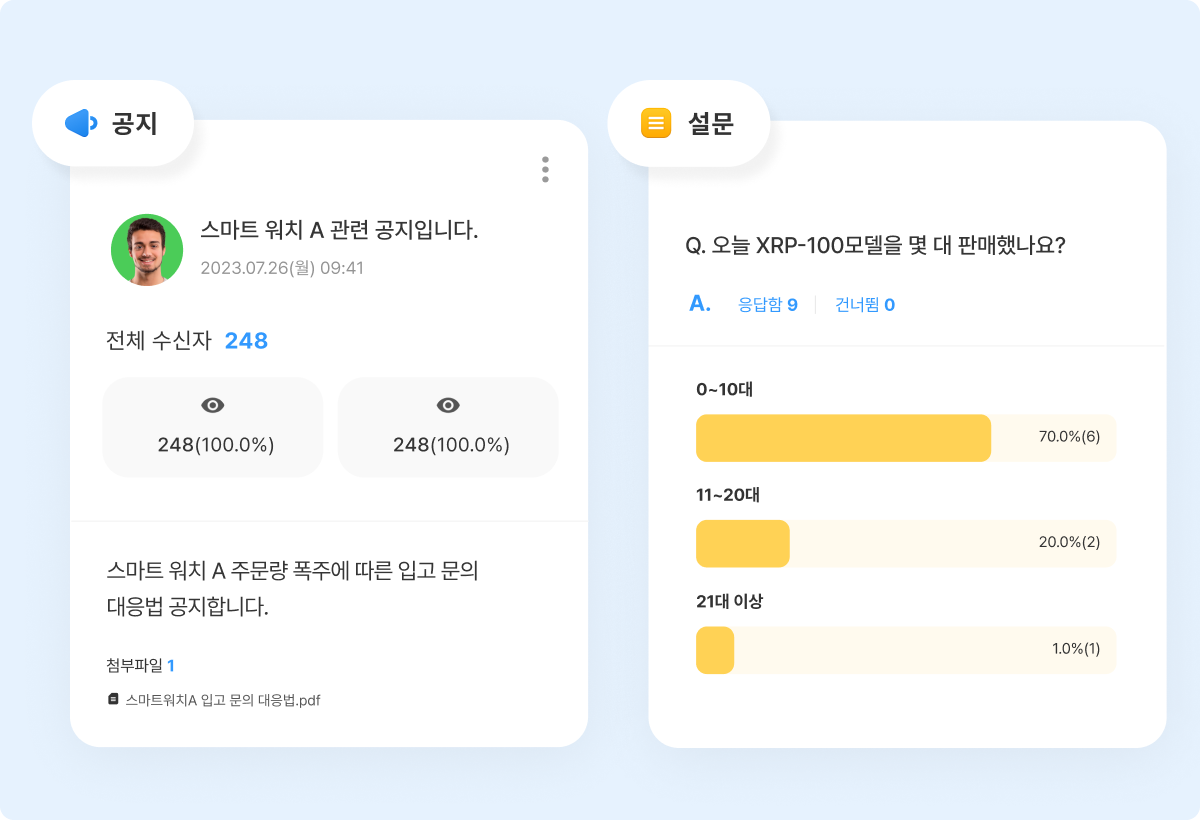Image resolution: width=1200 pixels, height=820 pixels.
Task: Click the sender's profile photo avatar
Action: click(x=147, y=250)
